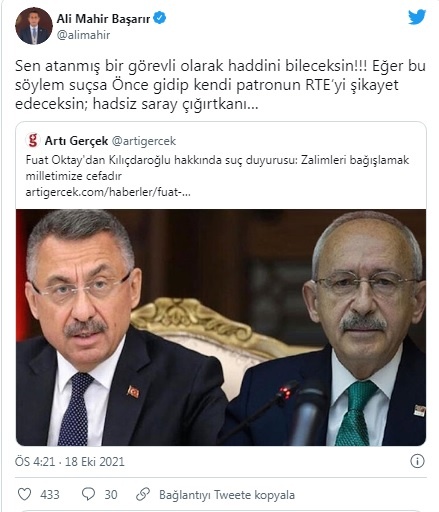Screen dimensions: 439x512
Task: Open the @alimahir handle link
Action: tap(83, 35)
